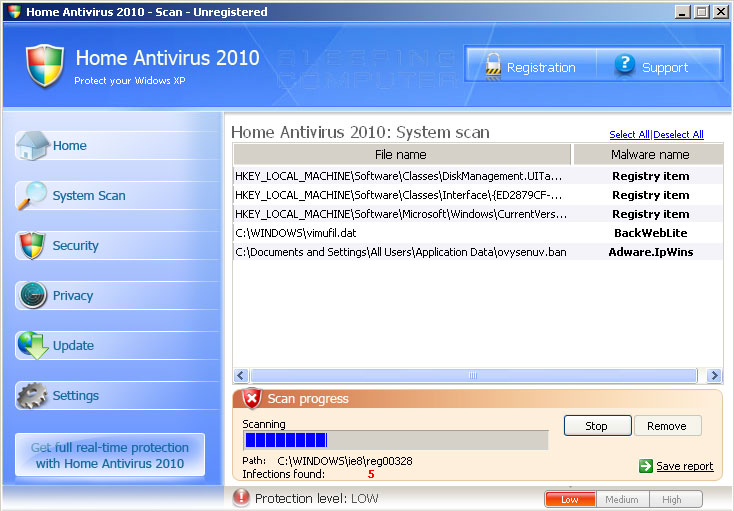Click the magnifying glass System Scan icon
The height and width of the screenshot is (511, 734).
tap(32, 195)
